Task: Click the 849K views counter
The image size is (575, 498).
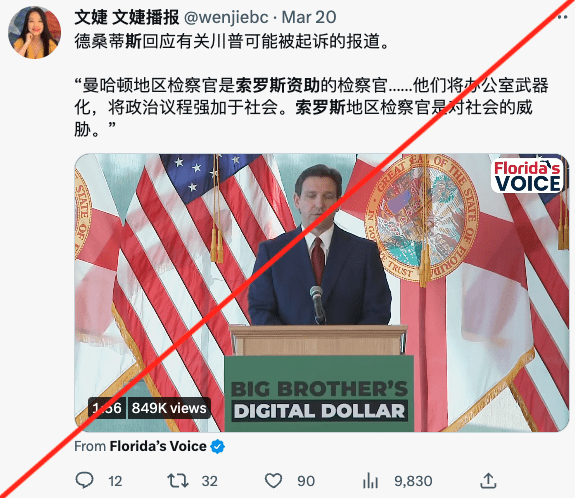Action: 169,408
